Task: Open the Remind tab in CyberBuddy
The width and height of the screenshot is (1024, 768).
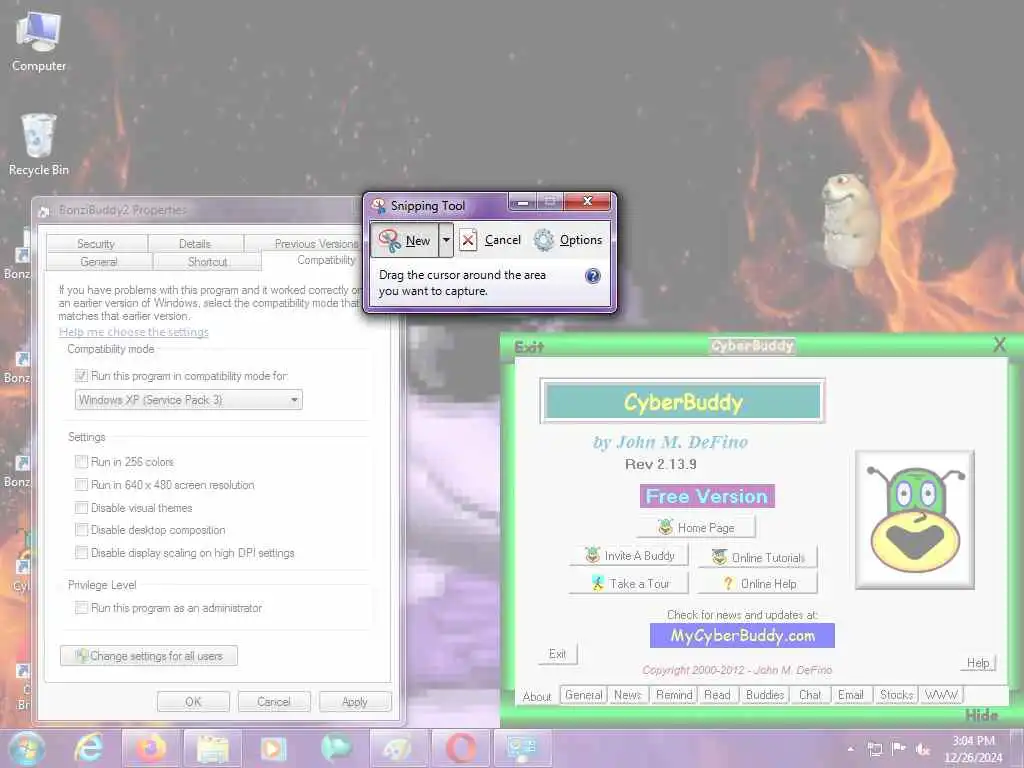Action: click(x=674, y=695)
